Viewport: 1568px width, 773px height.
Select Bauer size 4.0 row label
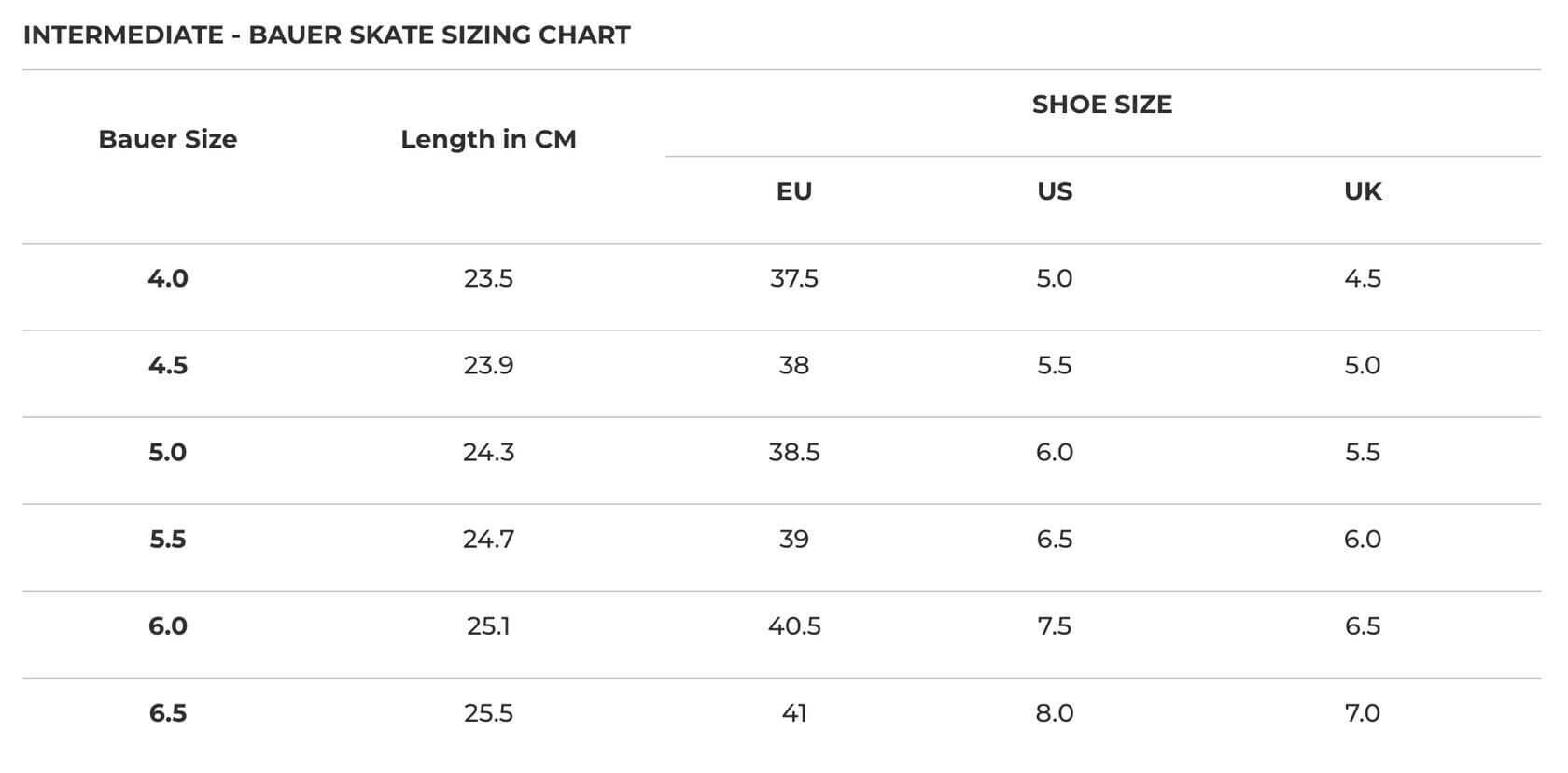pos(168,278)
